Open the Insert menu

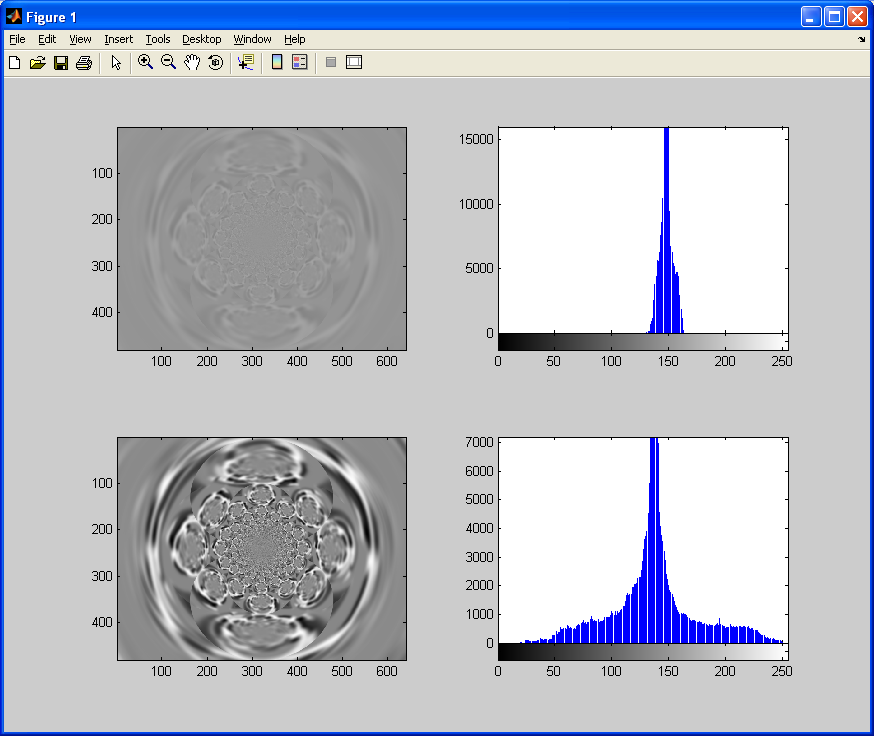point(119,39)
